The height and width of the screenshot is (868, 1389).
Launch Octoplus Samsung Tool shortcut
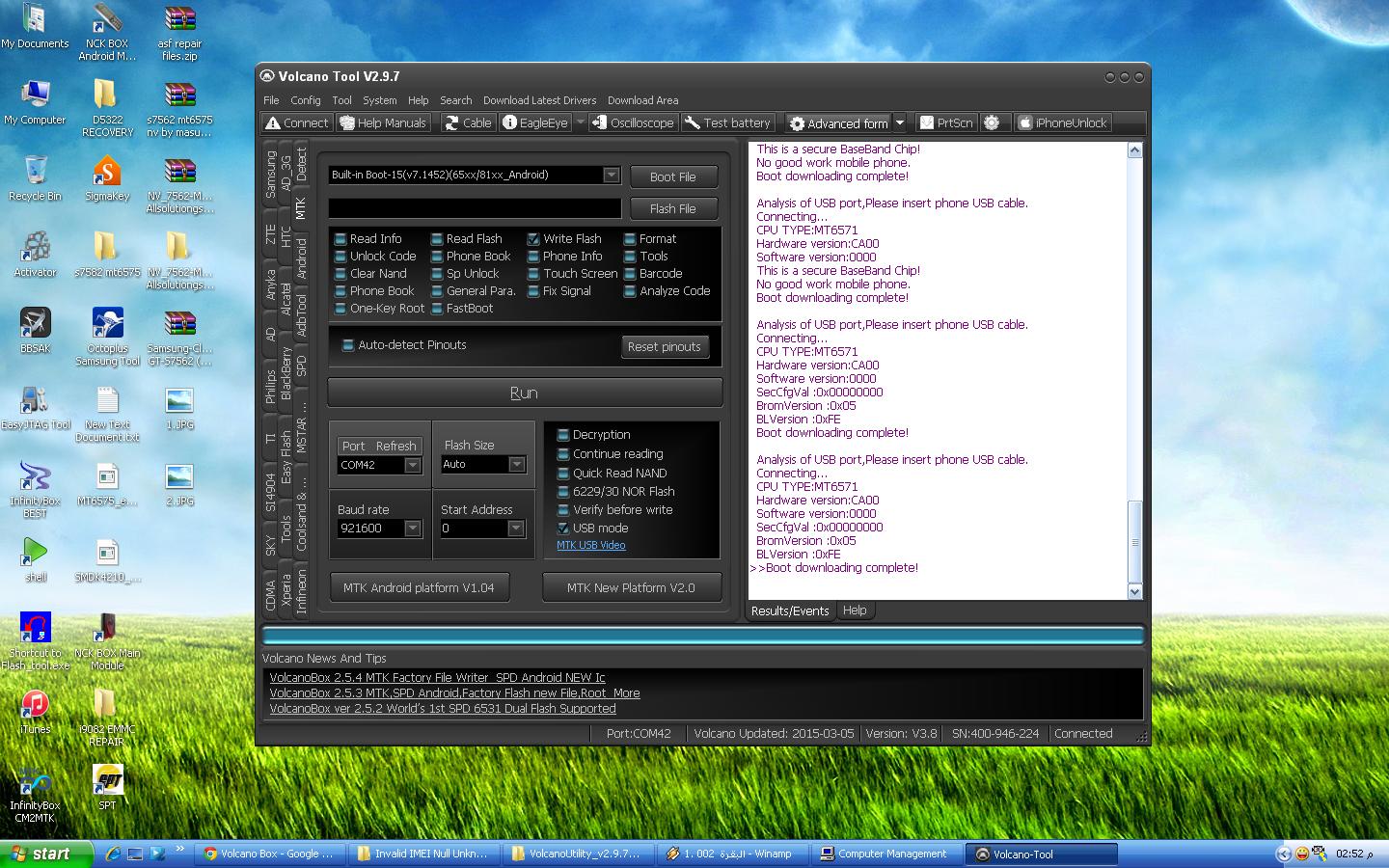coord(106,337)
